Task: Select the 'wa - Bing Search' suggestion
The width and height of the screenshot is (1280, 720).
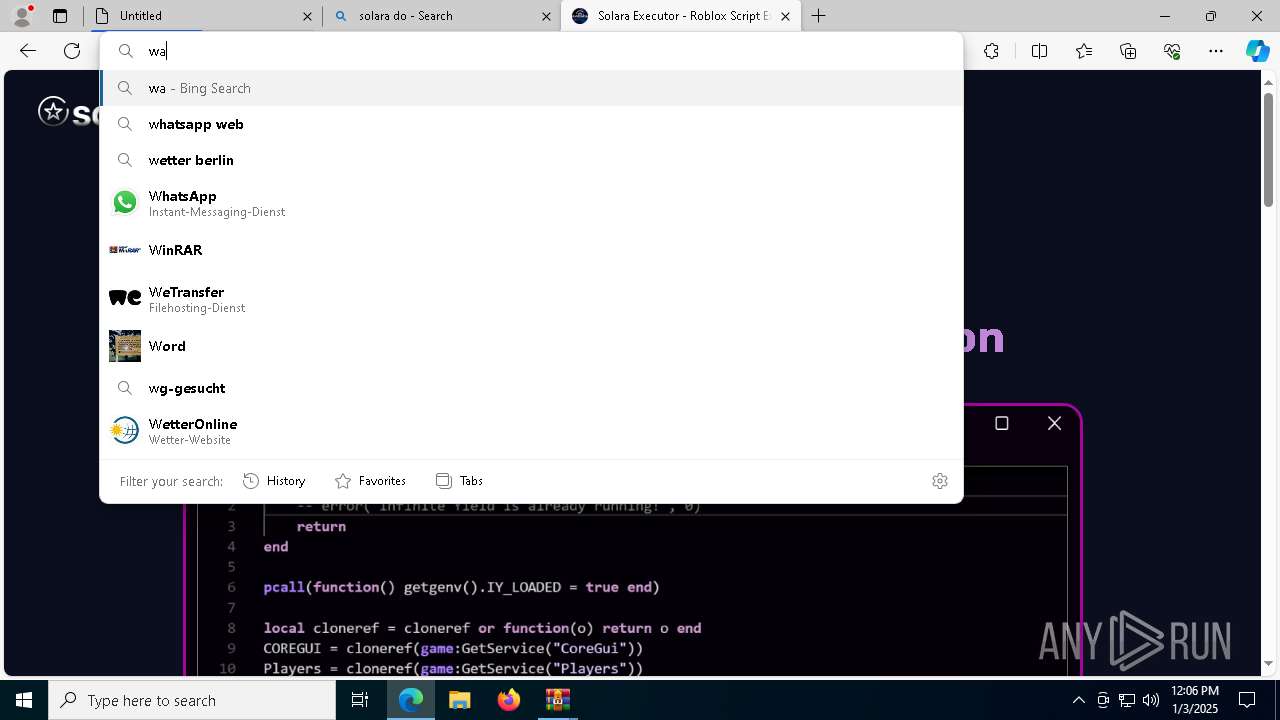Action: (x=531, y=88)
